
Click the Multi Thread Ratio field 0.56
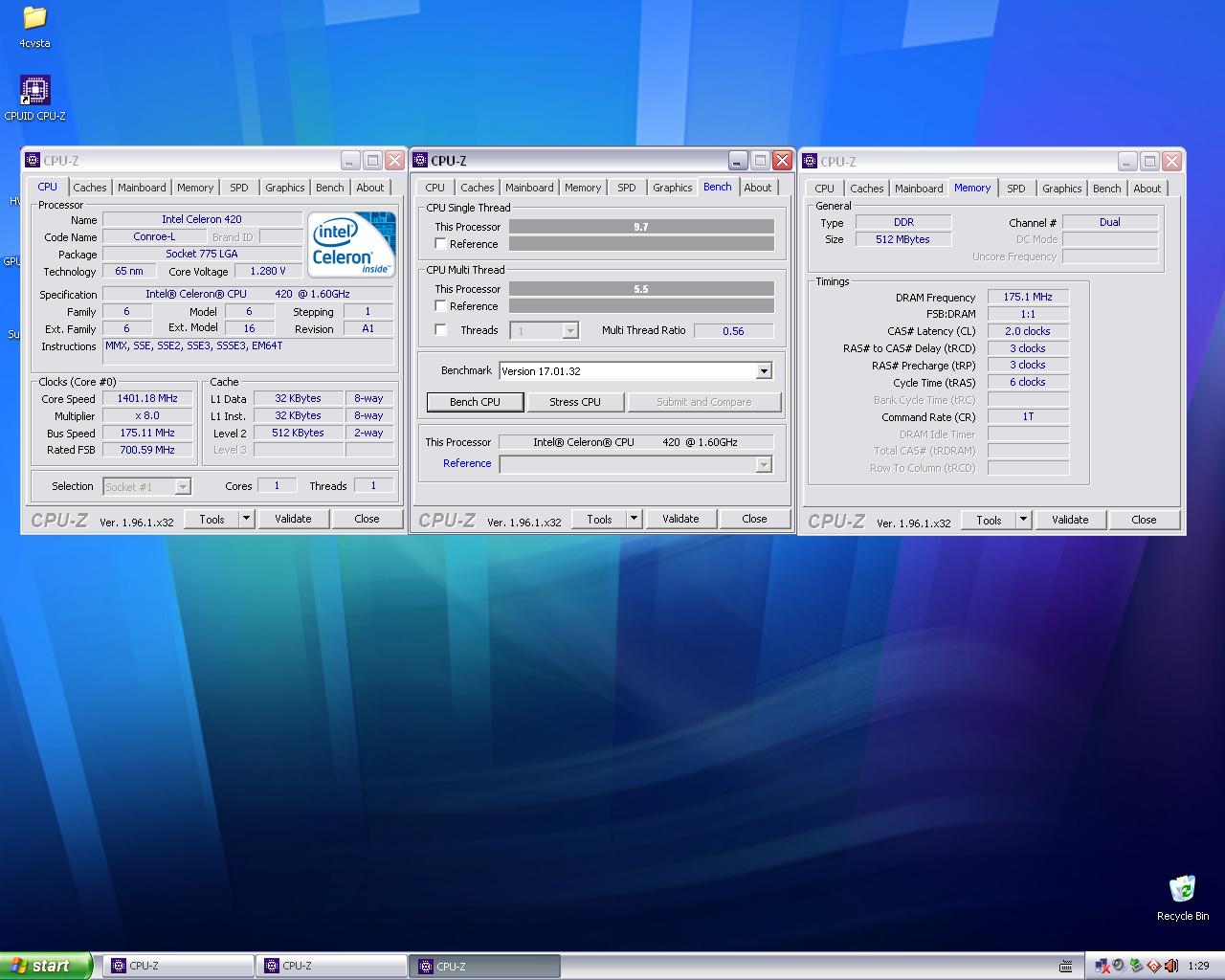[x=733, y=331]
